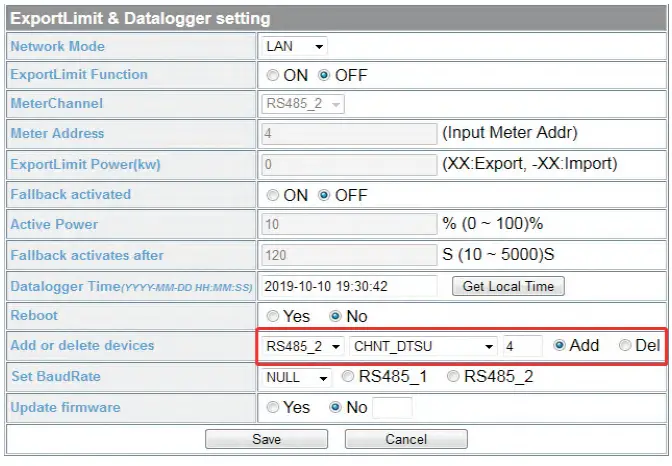
Task: Open the CHNT_DTSU device type dropdown
Action: coord(423,346)
